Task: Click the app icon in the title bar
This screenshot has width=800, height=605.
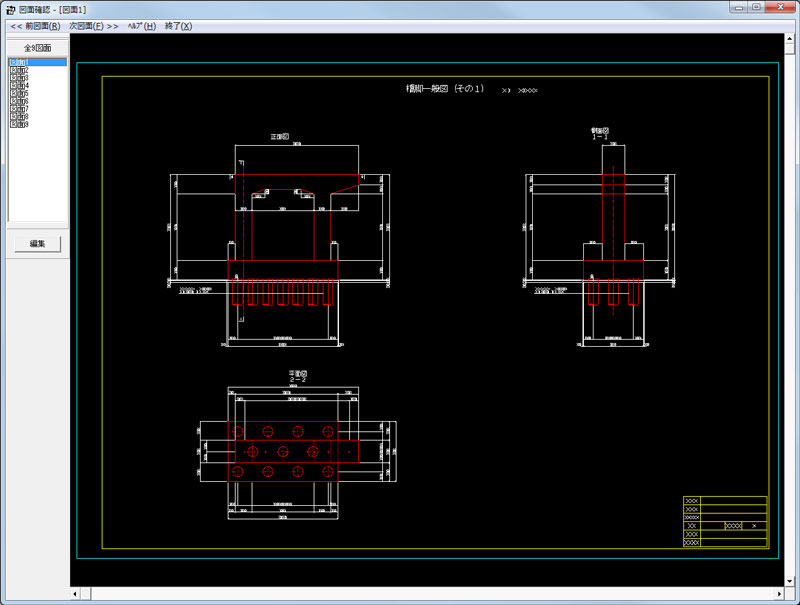Action: (x=10, y=10)
